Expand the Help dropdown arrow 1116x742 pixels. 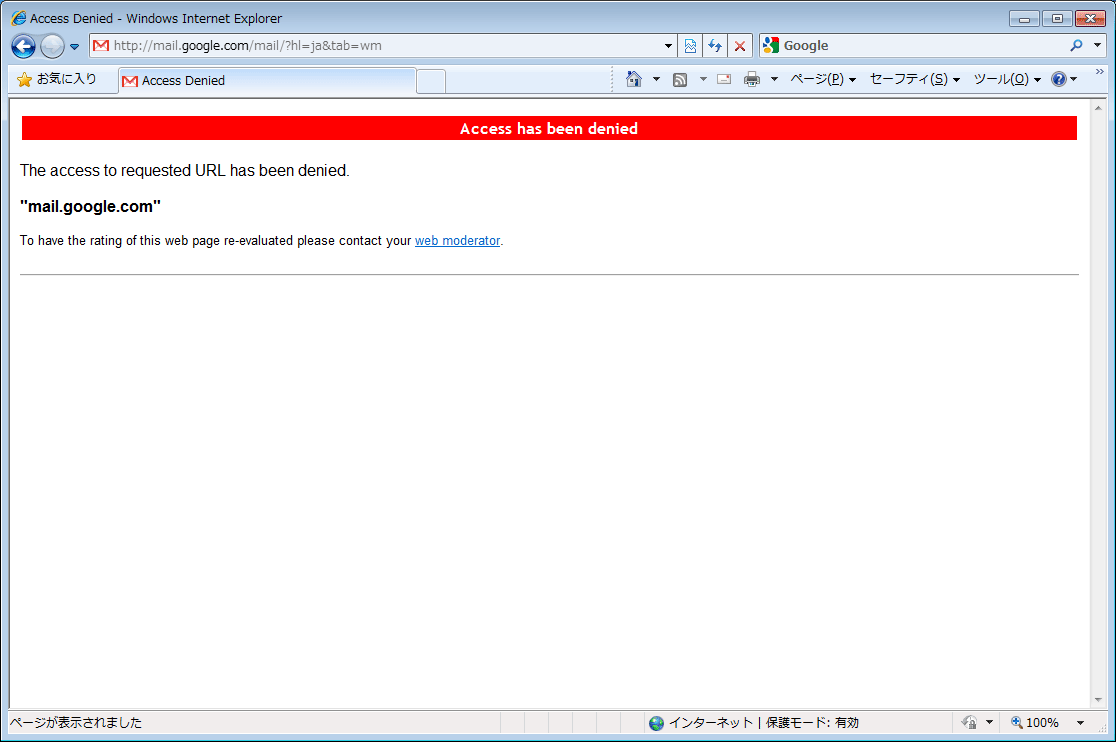1073,79
